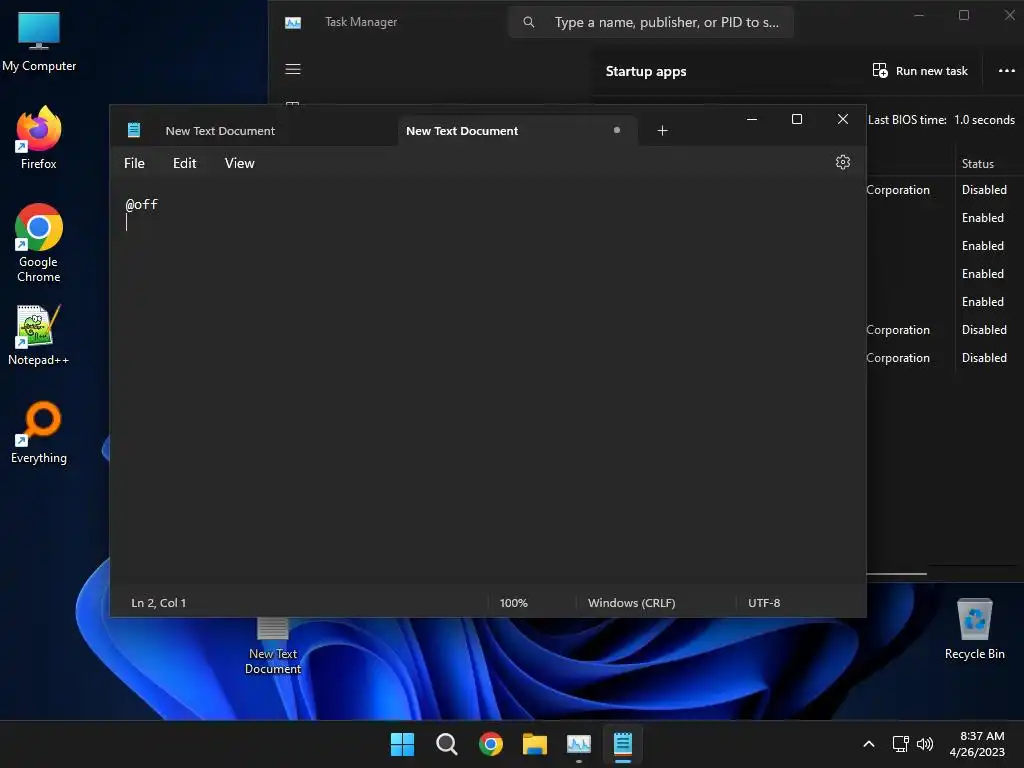Click the Status column header
The image size is (1024, 768).
[x=978, y=164]
